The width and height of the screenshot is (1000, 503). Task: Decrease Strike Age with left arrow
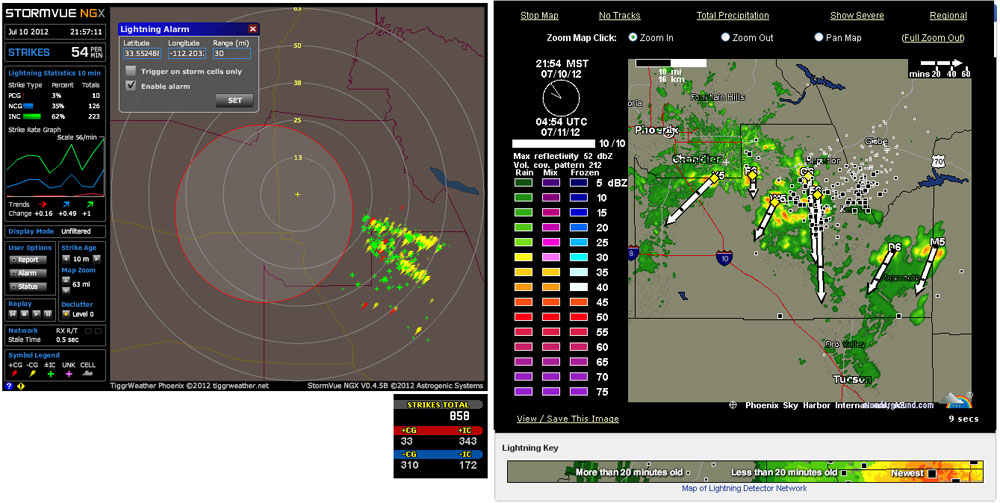[66, 259]
